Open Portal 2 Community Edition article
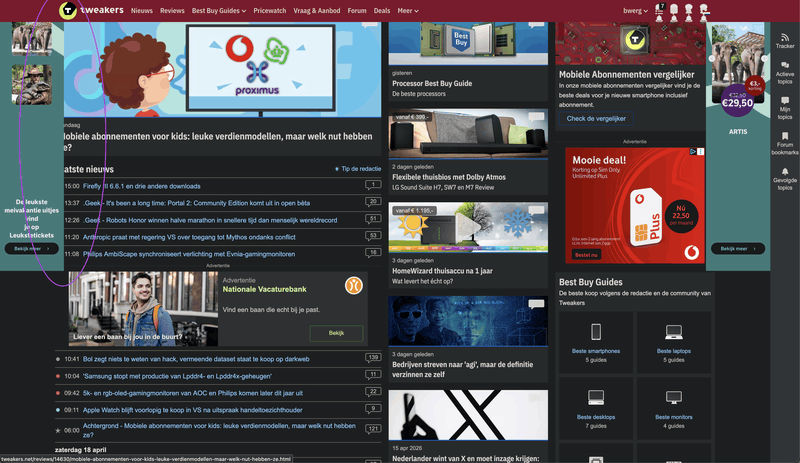 coord(196,203)
